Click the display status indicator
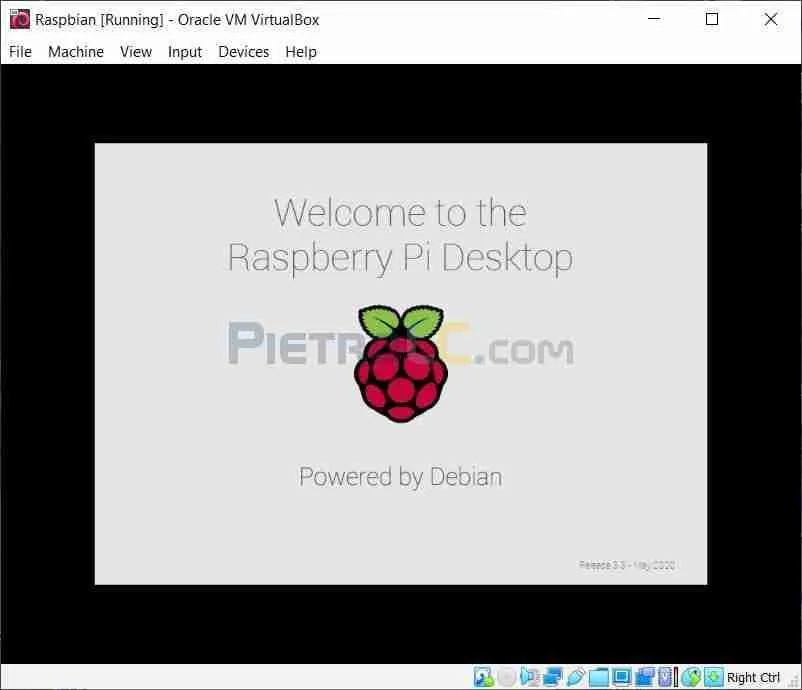802x690 pixels. click(622, 677)
